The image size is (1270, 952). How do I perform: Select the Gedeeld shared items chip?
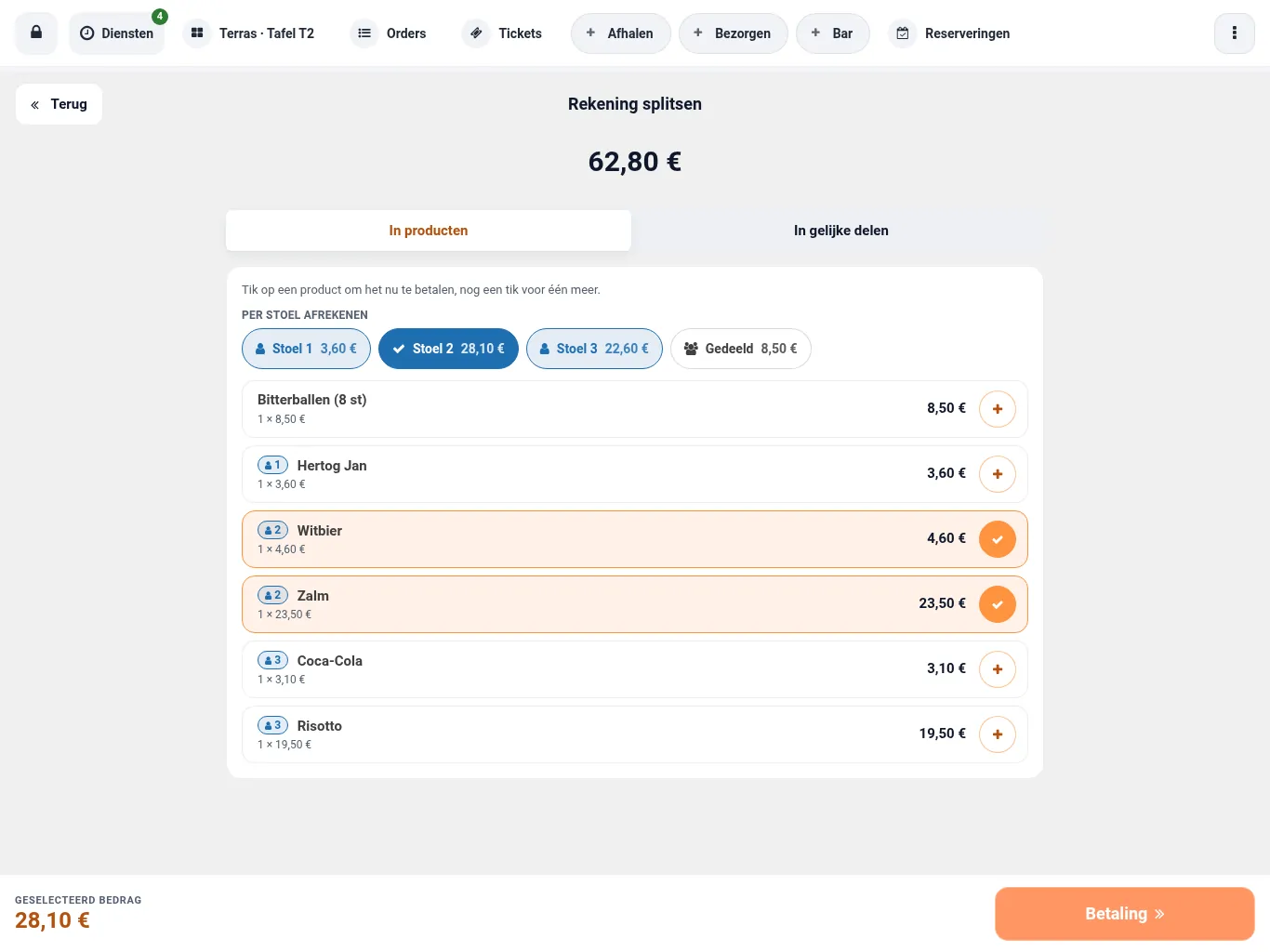(x=740, y=349)
